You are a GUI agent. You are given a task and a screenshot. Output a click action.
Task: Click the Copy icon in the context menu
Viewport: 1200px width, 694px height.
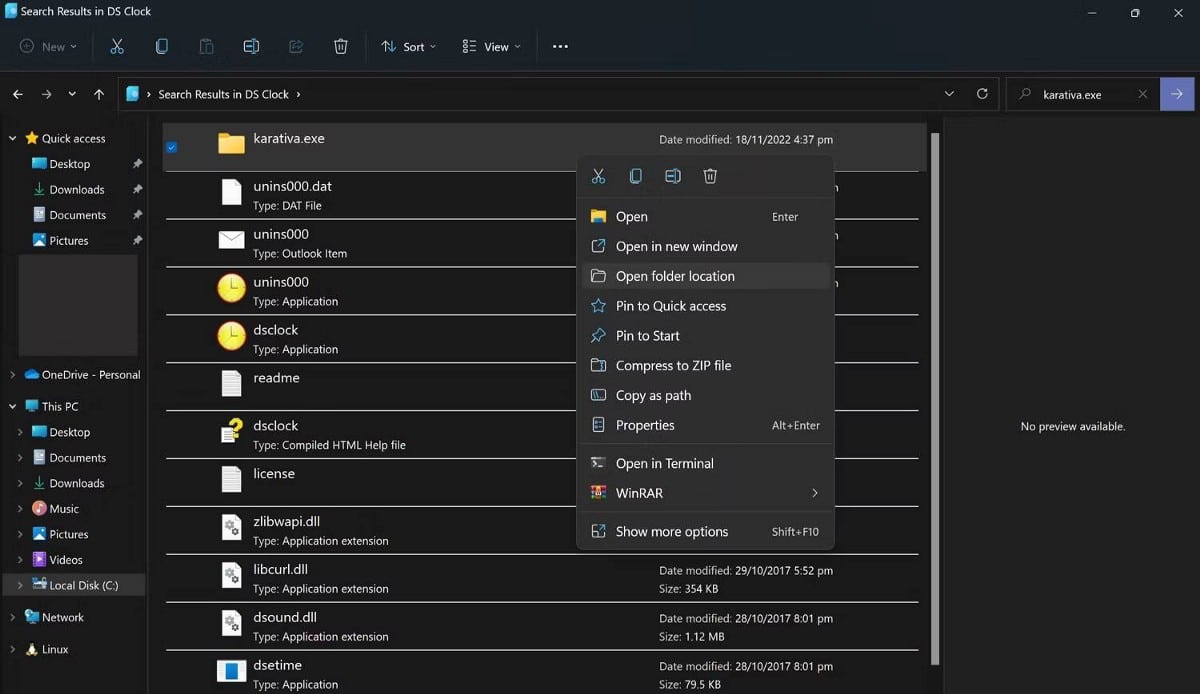click(x=635, y=176)
